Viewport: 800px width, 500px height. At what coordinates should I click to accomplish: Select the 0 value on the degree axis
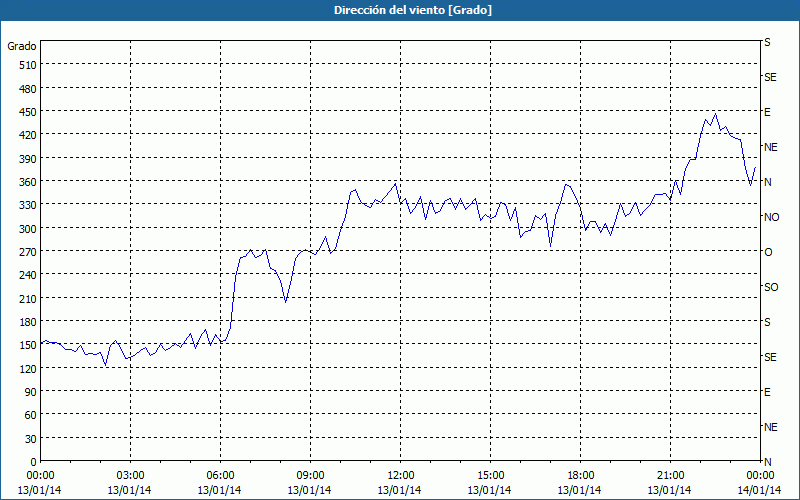[34, 462]
